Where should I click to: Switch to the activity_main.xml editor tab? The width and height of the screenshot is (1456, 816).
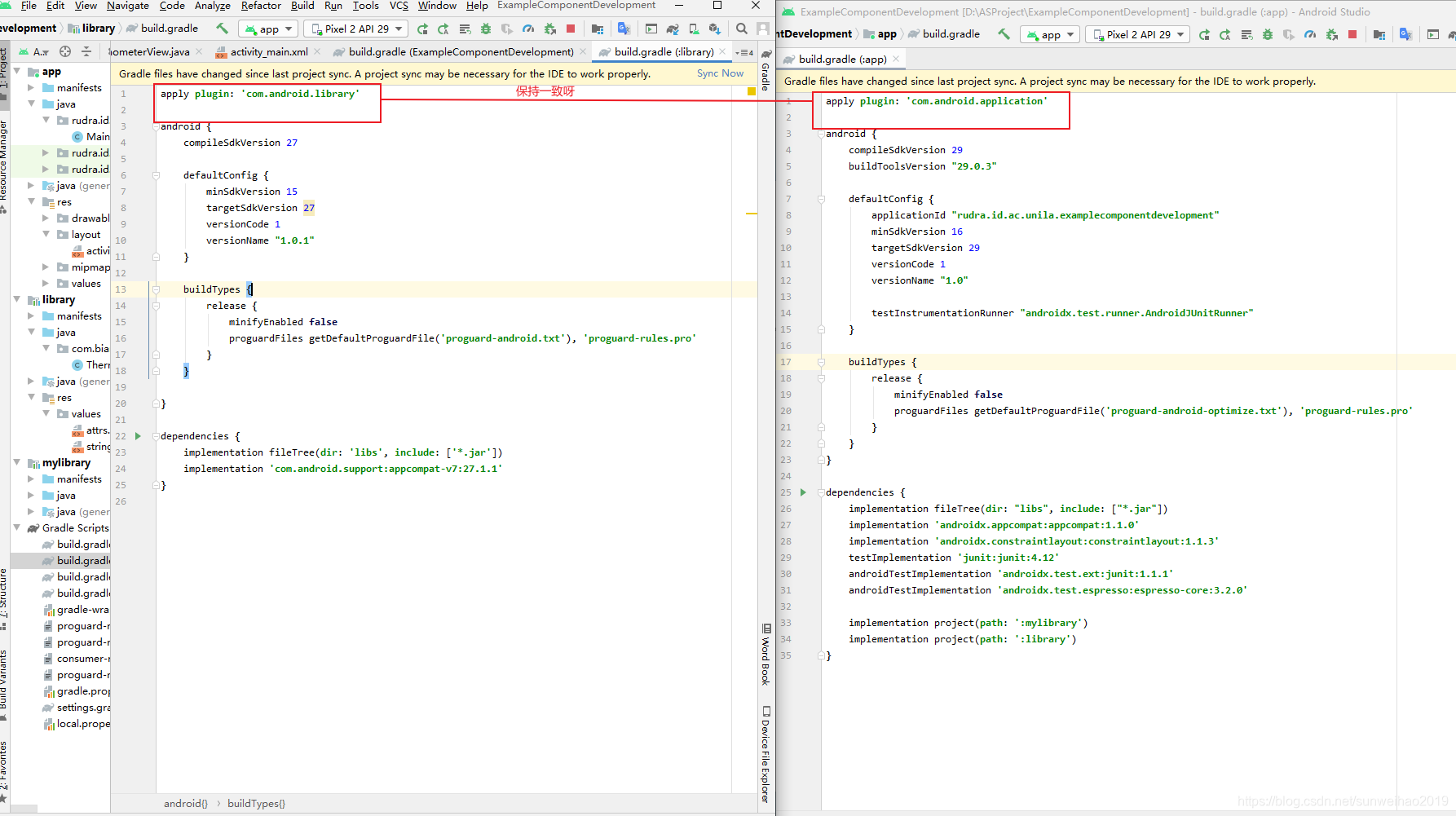[x=268, y=51]
